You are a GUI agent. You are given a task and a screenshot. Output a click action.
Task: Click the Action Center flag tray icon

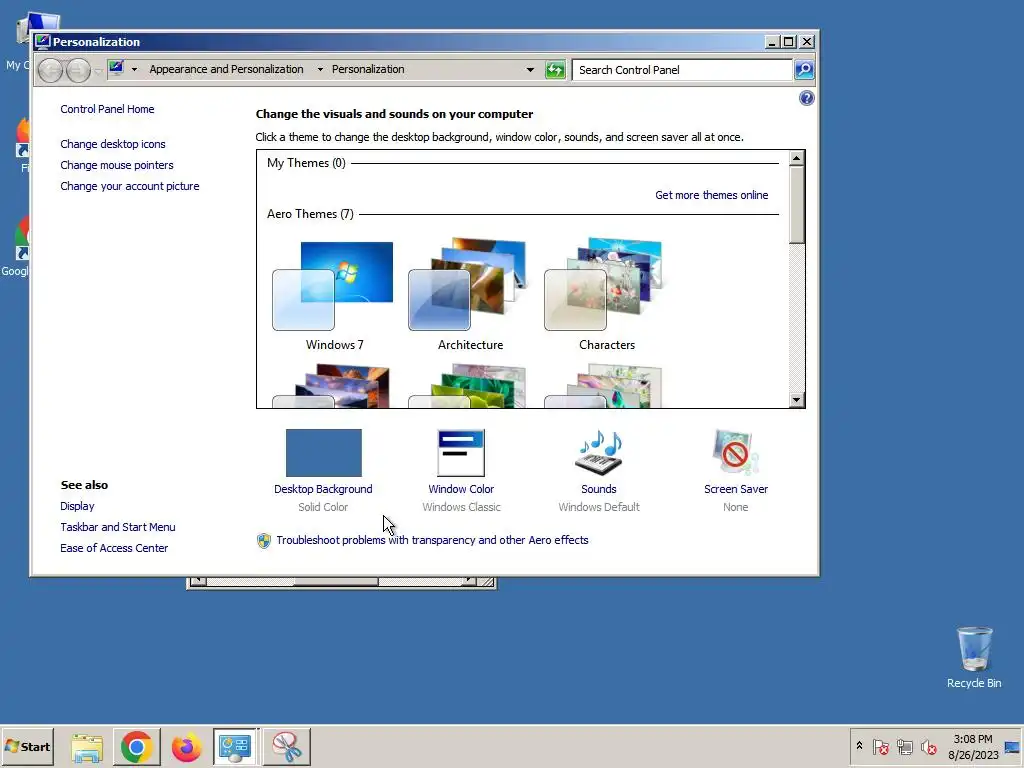click(x=880, y=746)
